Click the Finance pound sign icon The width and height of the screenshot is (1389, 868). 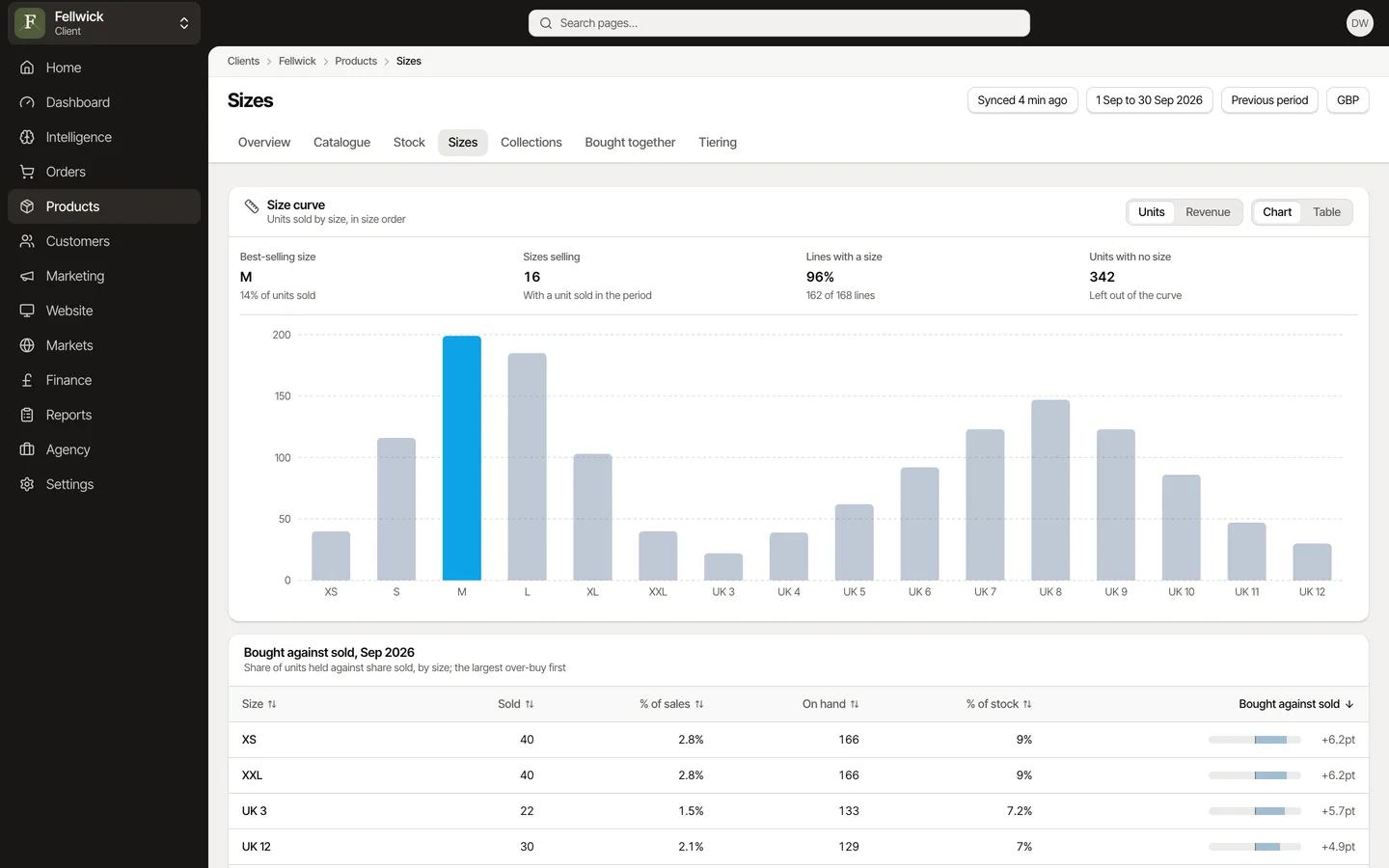27,380
